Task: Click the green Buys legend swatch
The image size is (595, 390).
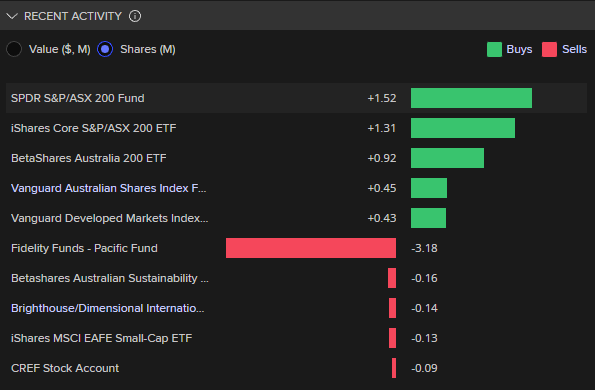Action: point(494,49)
